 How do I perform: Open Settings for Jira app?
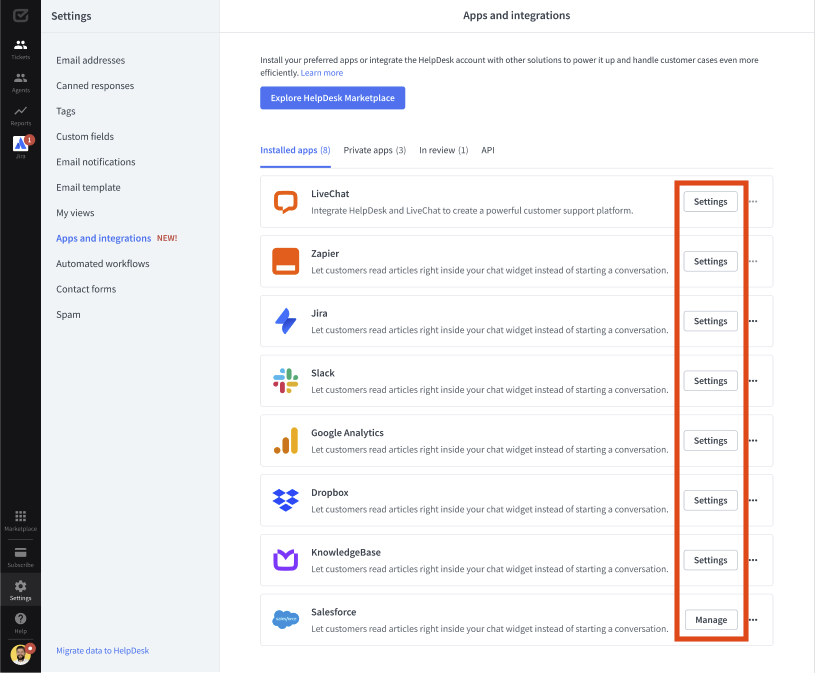[x=710, y=321]
